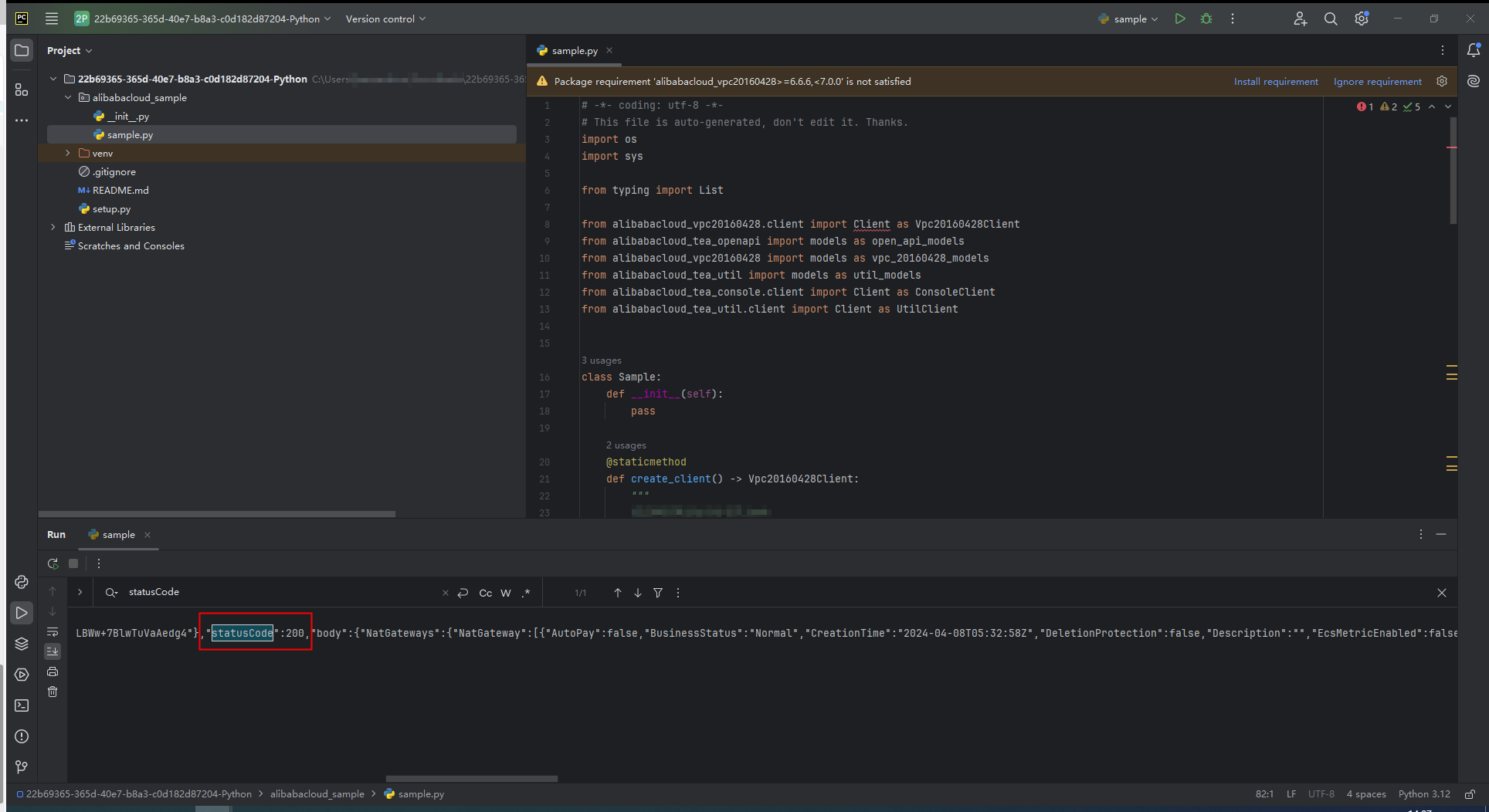This screenshot has width=1489, height=812.
Task: Click Install requirement link
Action: (1276, 81)
